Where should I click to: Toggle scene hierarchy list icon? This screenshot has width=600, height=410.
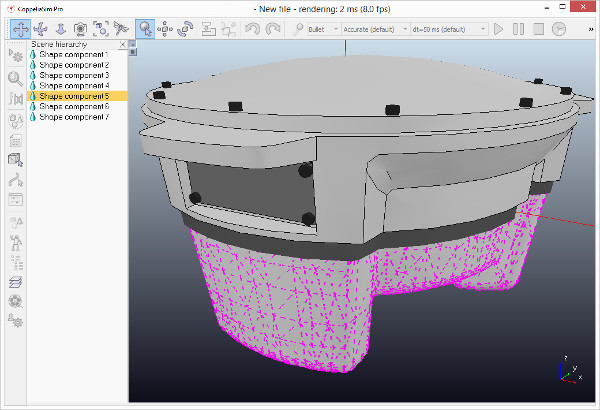16,263
